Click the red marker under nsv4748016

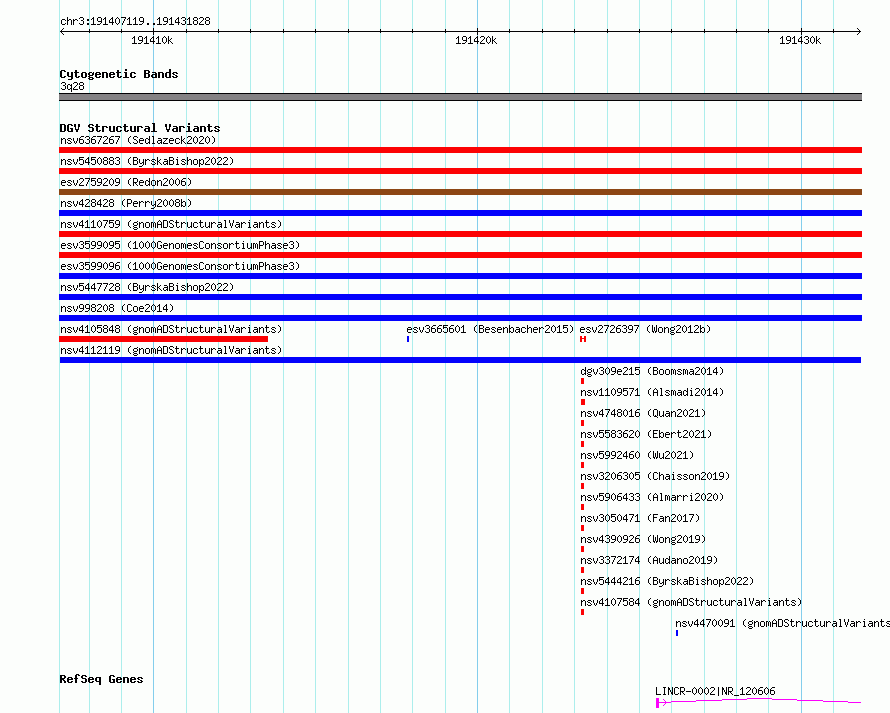coord(582,423)
